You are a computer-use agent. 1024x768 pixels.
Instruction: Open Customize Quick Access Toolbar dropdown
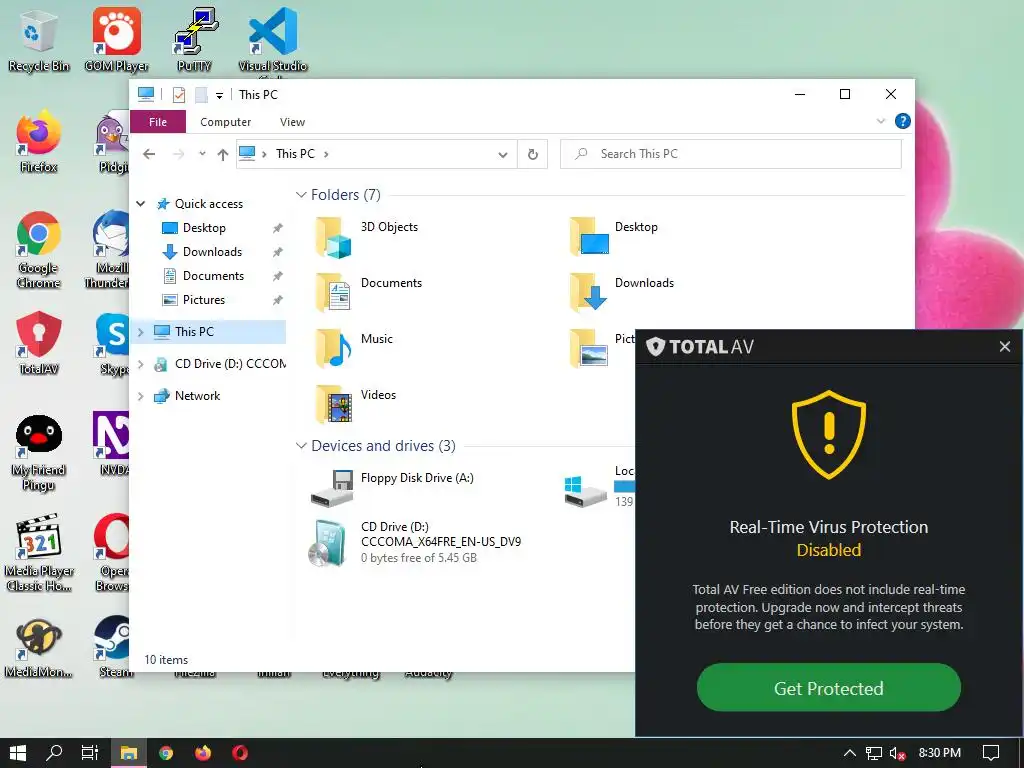(219, 95)
